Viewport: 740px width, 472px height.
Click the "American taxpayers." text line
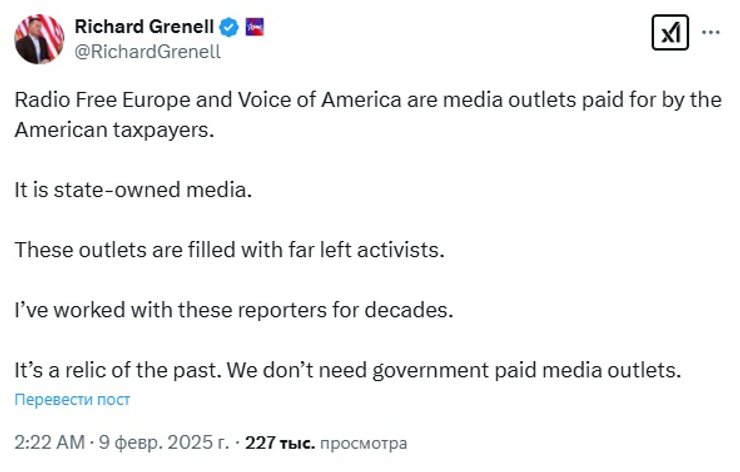pyautogui.click(x=114, y=130)
